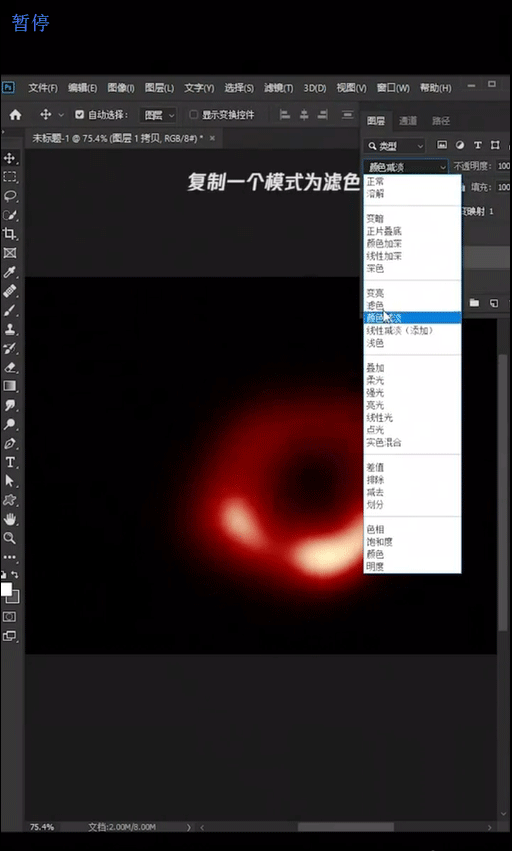This screenshot has height=851, width=512.
Task: Select the Gradient tool
Action: click(x=9, y=386)
